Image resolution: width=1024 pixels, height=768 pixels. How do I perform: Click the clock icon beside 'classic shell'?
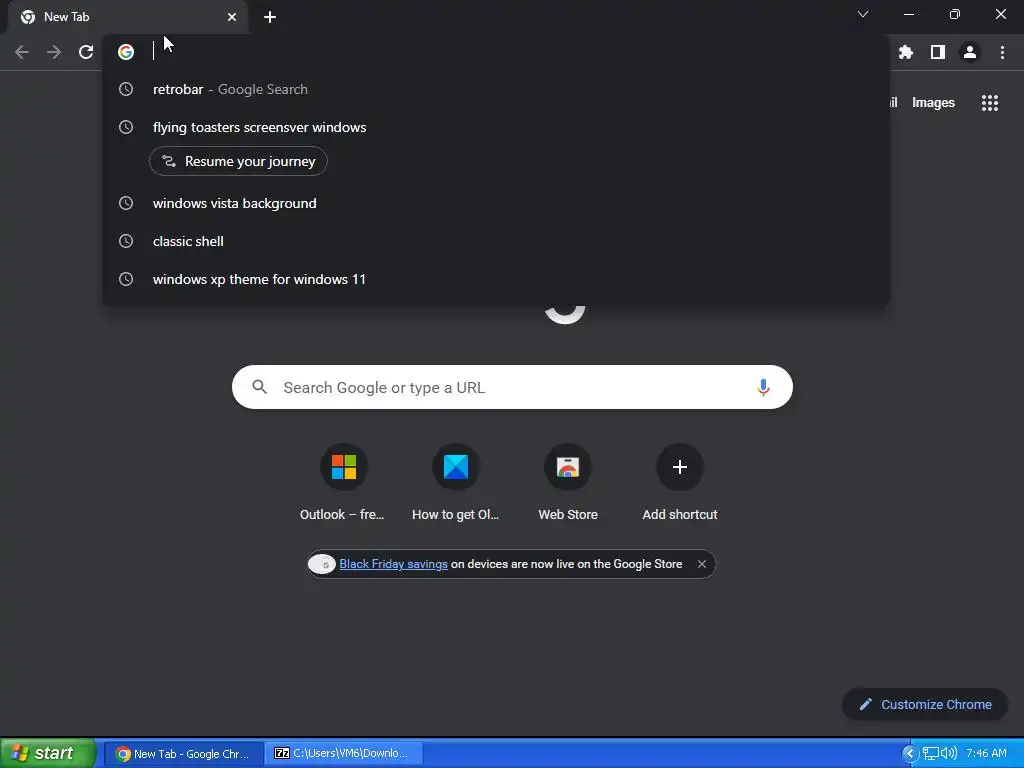pyautogui.click(x=126, y=241)
